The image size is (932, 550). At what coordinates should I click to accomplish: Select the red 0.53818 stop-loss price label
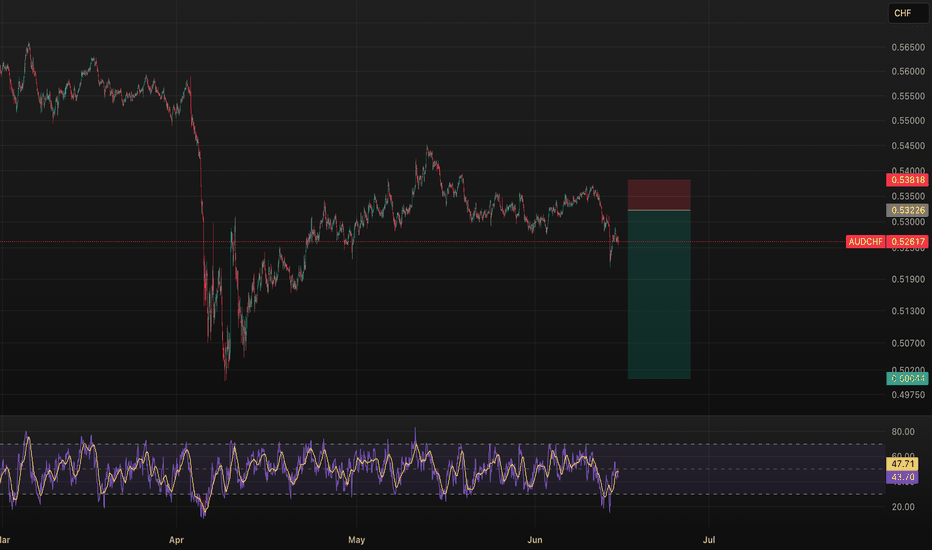[907, 180]
